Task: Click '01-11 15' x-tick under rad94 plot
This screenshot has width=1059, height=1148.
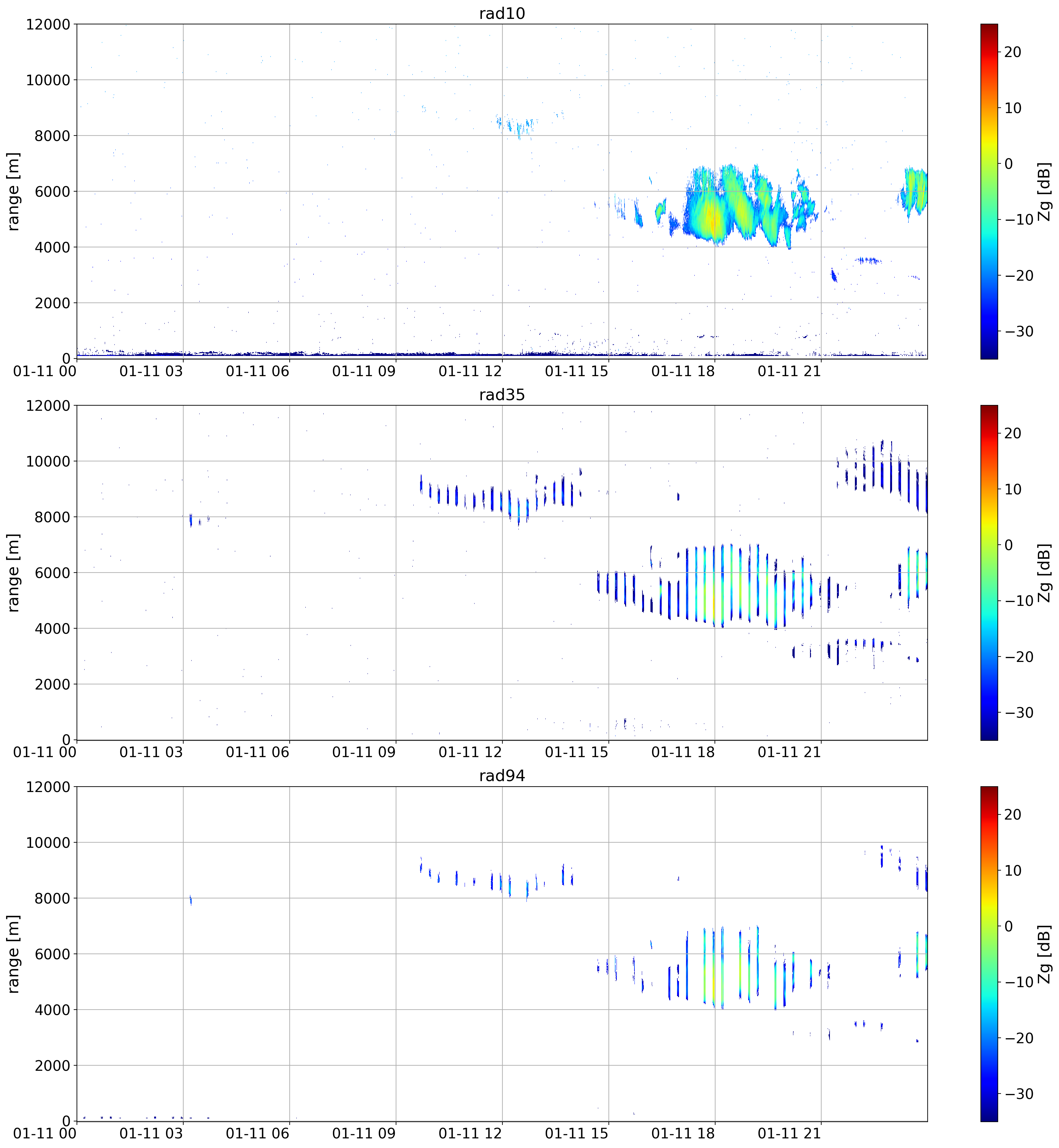Action: [576, 1134]
